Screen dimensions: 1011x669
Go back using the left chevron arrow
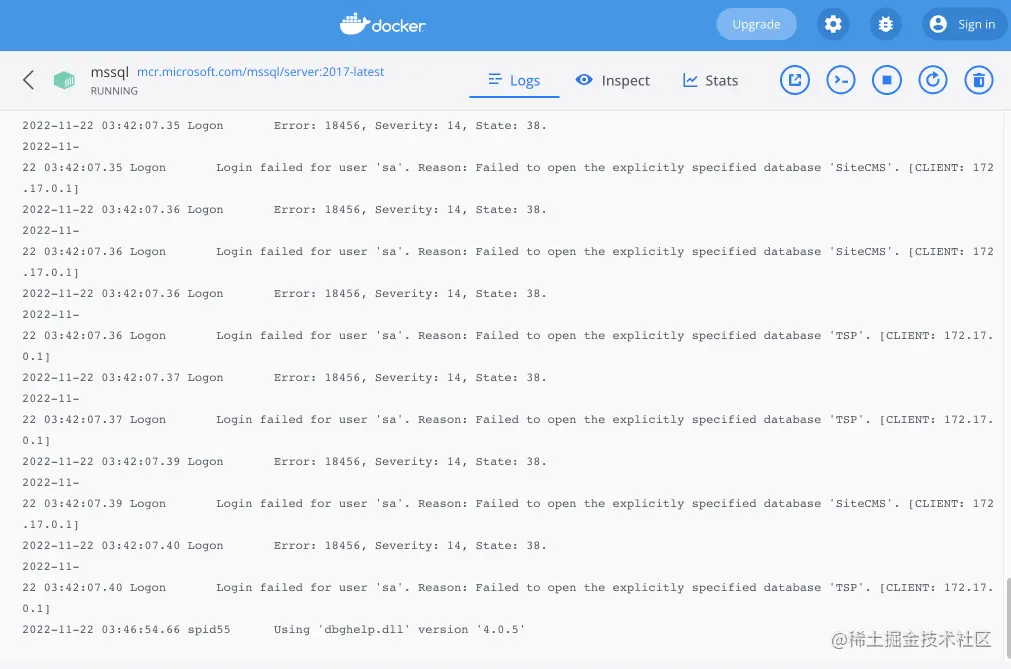click(28, 80)
